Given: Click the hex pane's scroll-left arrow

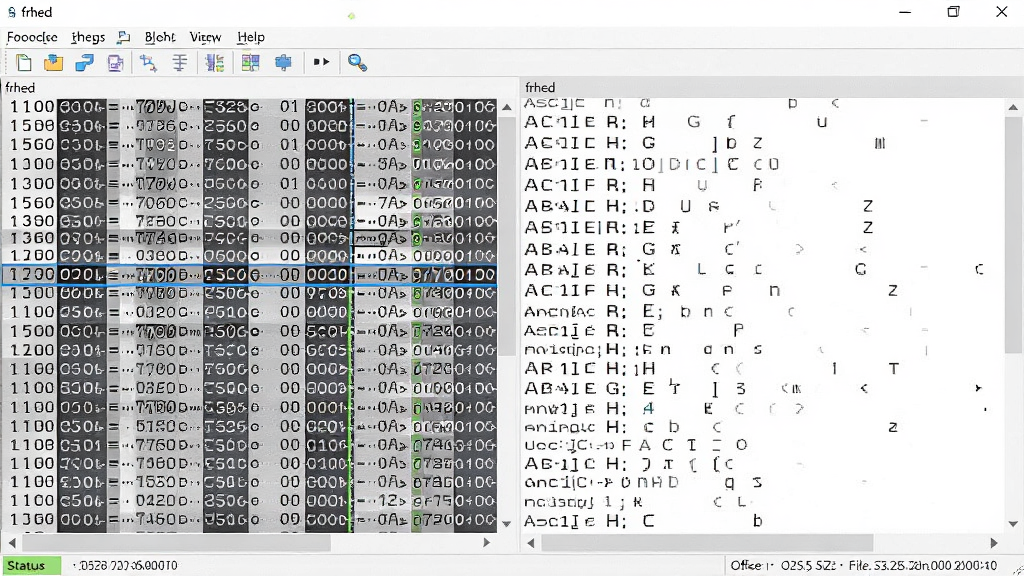Looking at the screenshot, I should click(12, 543).
